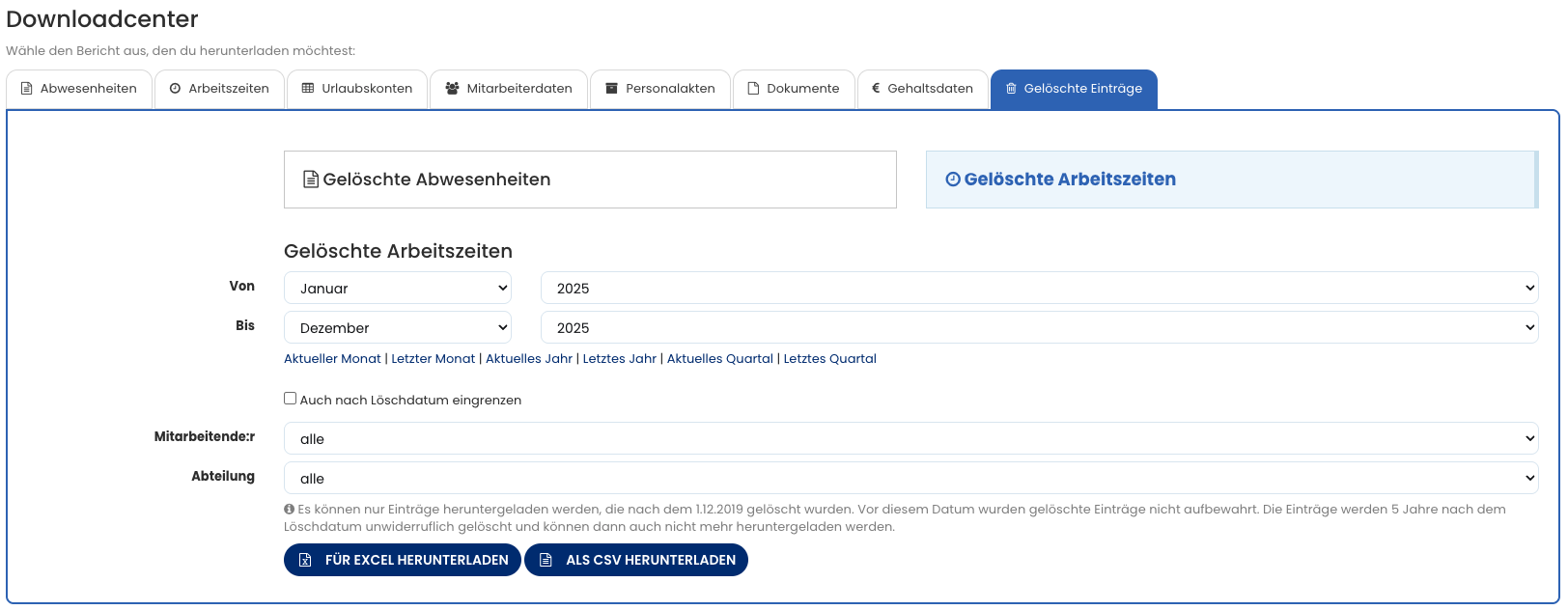Viewport: 1568px width, 610px height.
Task: Click the people icon on Mitarbeiterdaten tab
Action: tap(452, 89)
